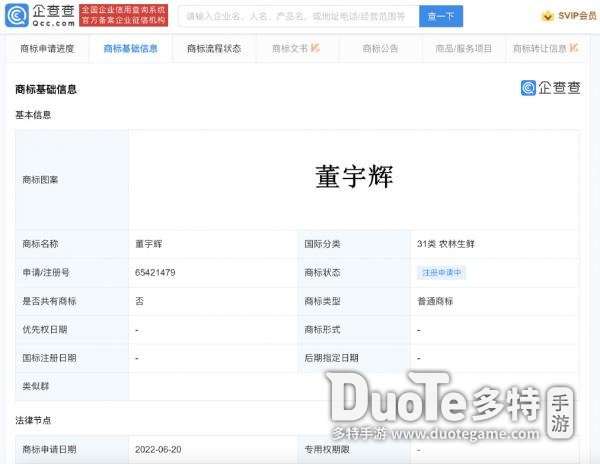Viewport: 600px width, 464px height.
Task: Click the 商标名称 row label
Action: pos(40,244)
